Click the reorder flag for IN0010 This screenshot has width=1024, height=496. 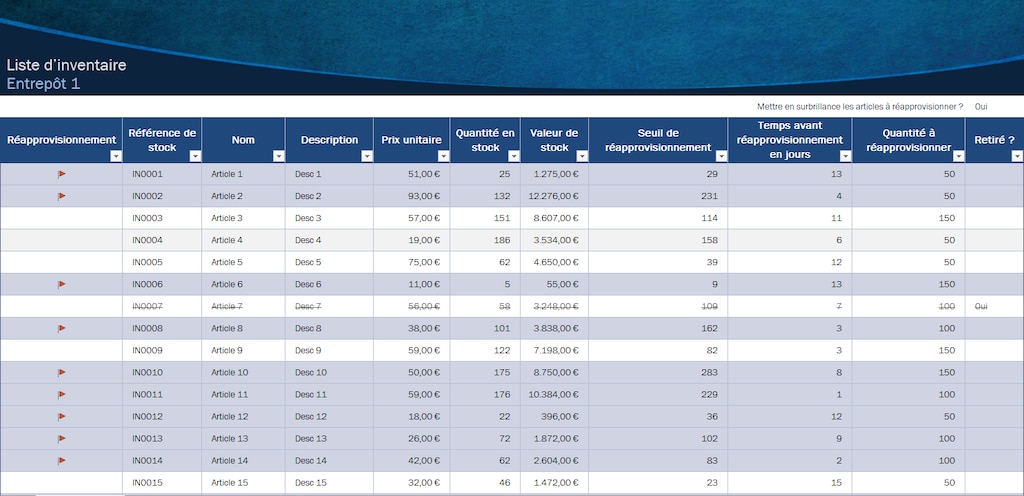(x=61, y=373)
